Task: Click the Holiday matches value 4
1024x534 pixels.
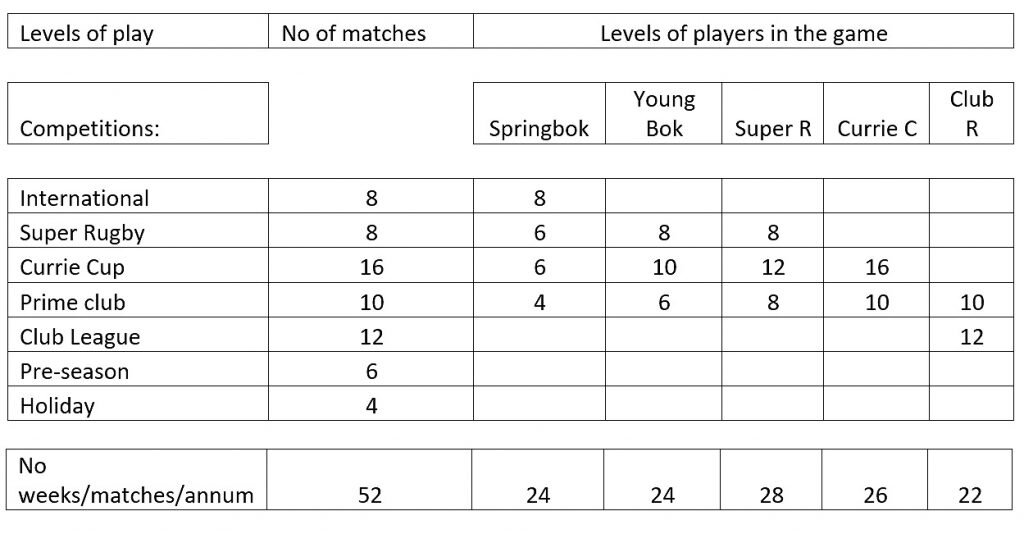Action: tap(370, 403)
